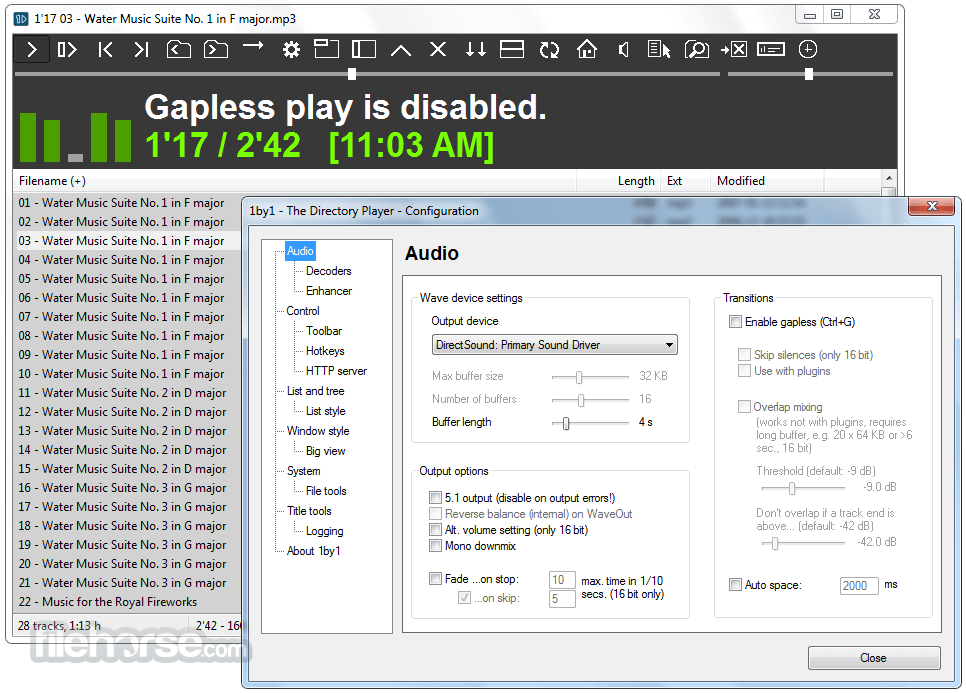Toggle the Auto space checkbox

[735, 585]
